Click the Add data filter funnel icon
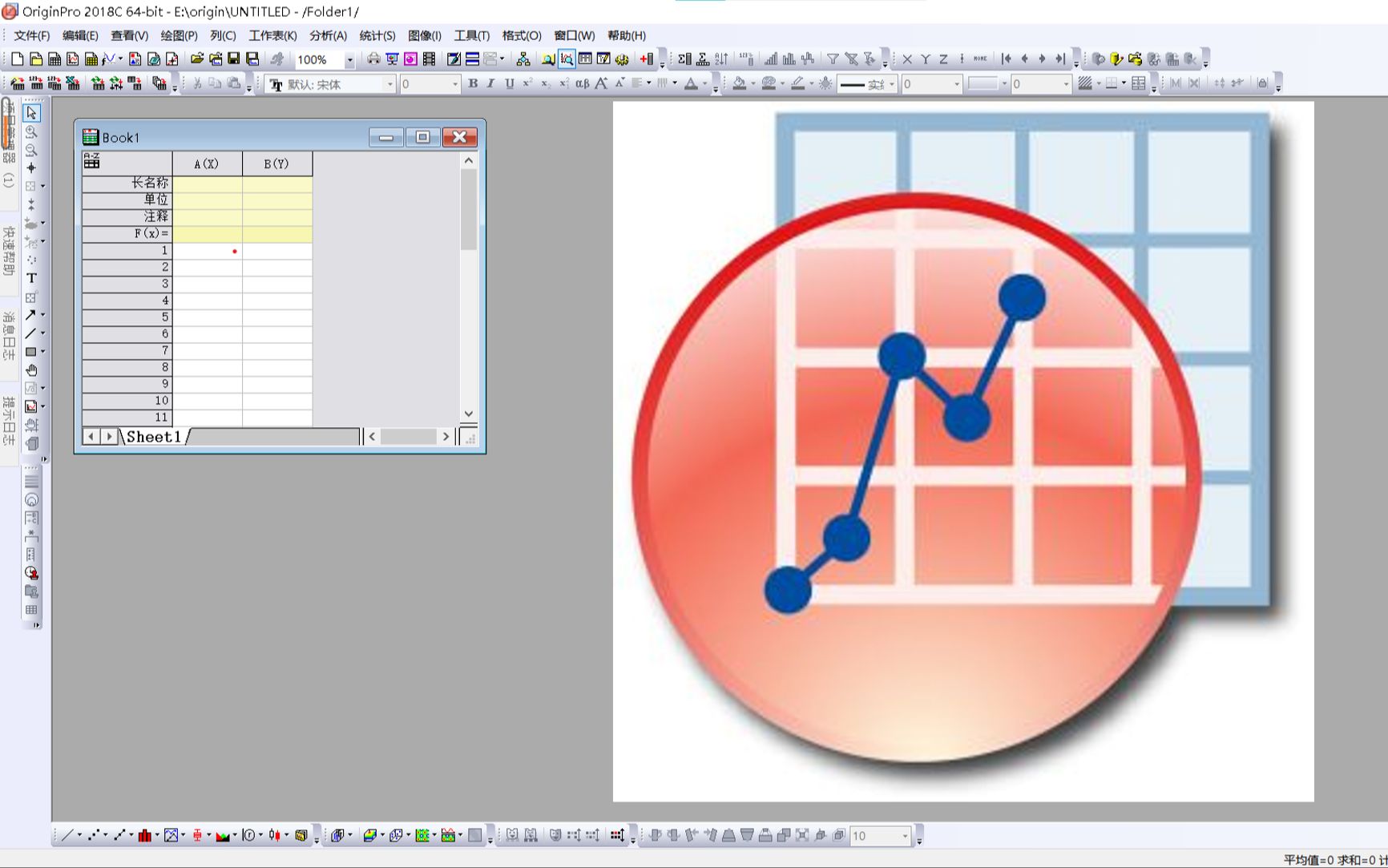 [x=833, y=59]
